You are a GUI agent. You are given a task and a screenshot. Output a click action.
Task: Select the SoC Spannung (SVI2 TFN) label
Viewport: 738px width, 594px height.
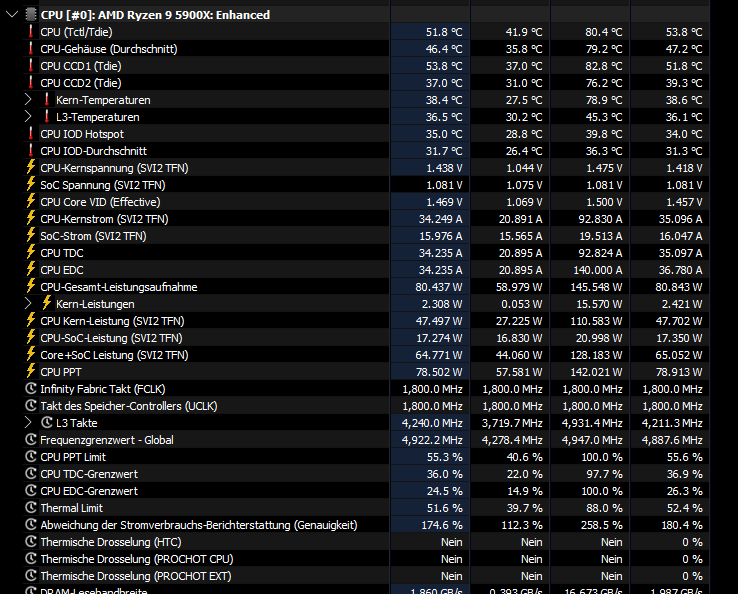click(x=103, y=185)
